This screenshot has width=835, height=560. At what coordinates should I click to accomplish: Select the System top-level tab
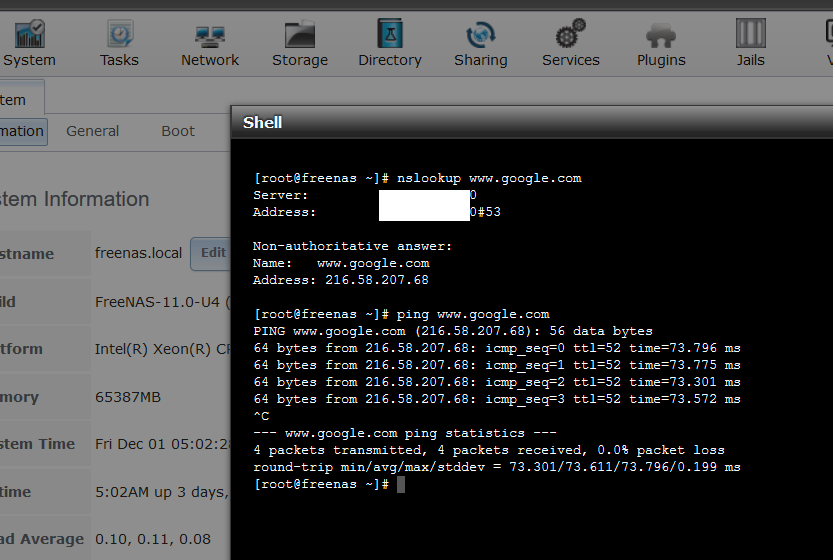(20, 98)
